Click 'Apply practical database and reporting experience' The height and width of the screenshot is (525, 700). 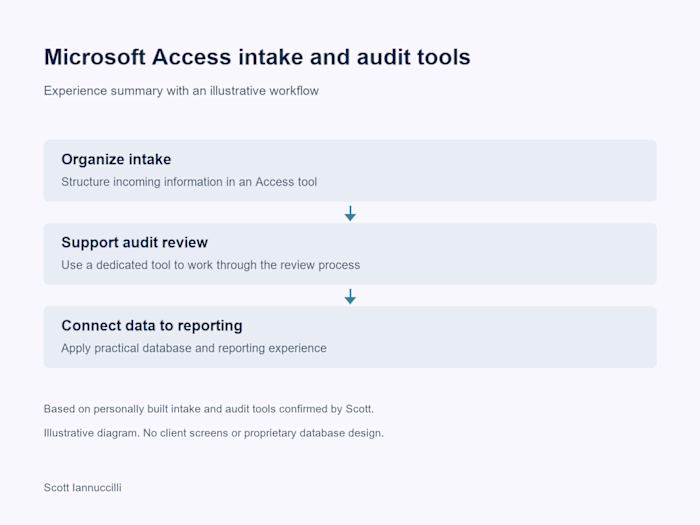click(194, 348)
